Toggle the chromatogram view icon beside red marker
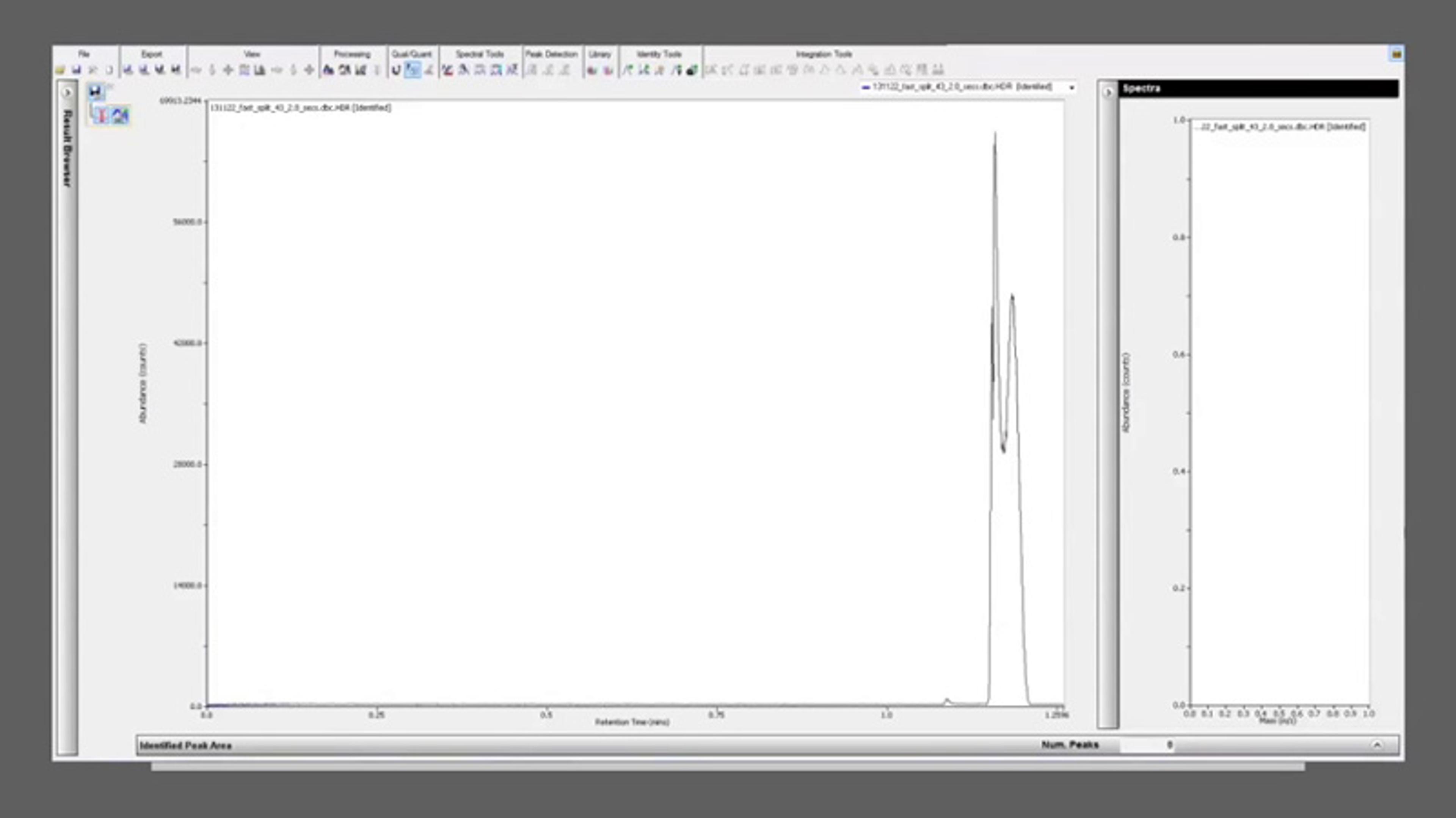Viewport: 1456px width, 818px height. [121, 115]
